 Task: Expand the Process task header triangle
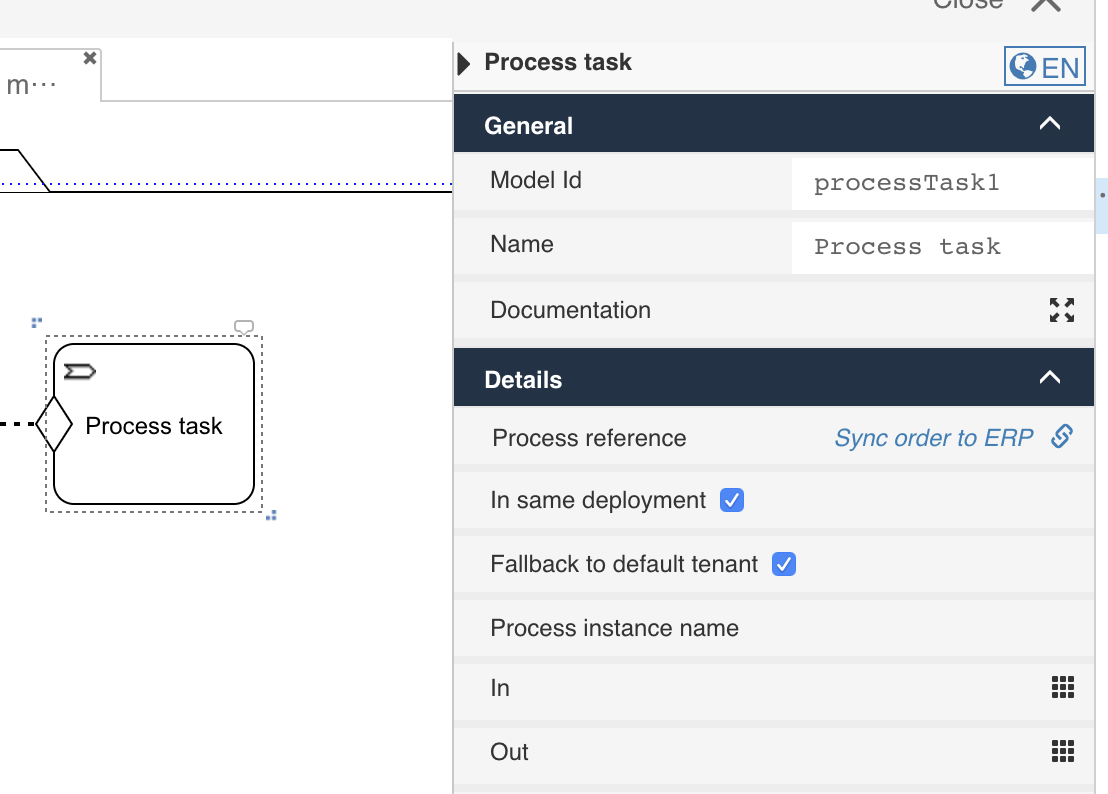click(x=462, y=63)
